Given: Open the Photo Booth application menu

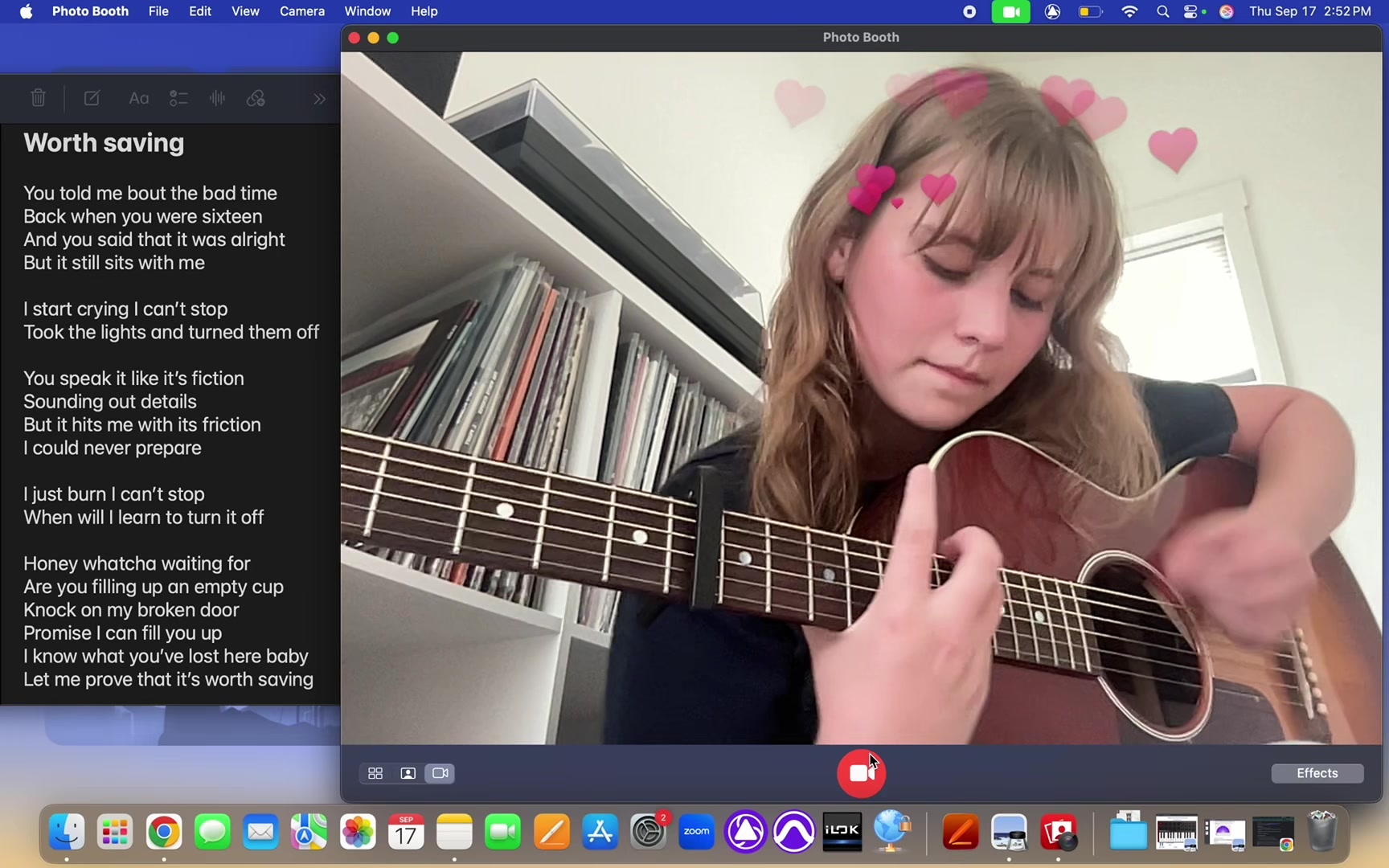Looking at the screenshot, I should (90, 11).
